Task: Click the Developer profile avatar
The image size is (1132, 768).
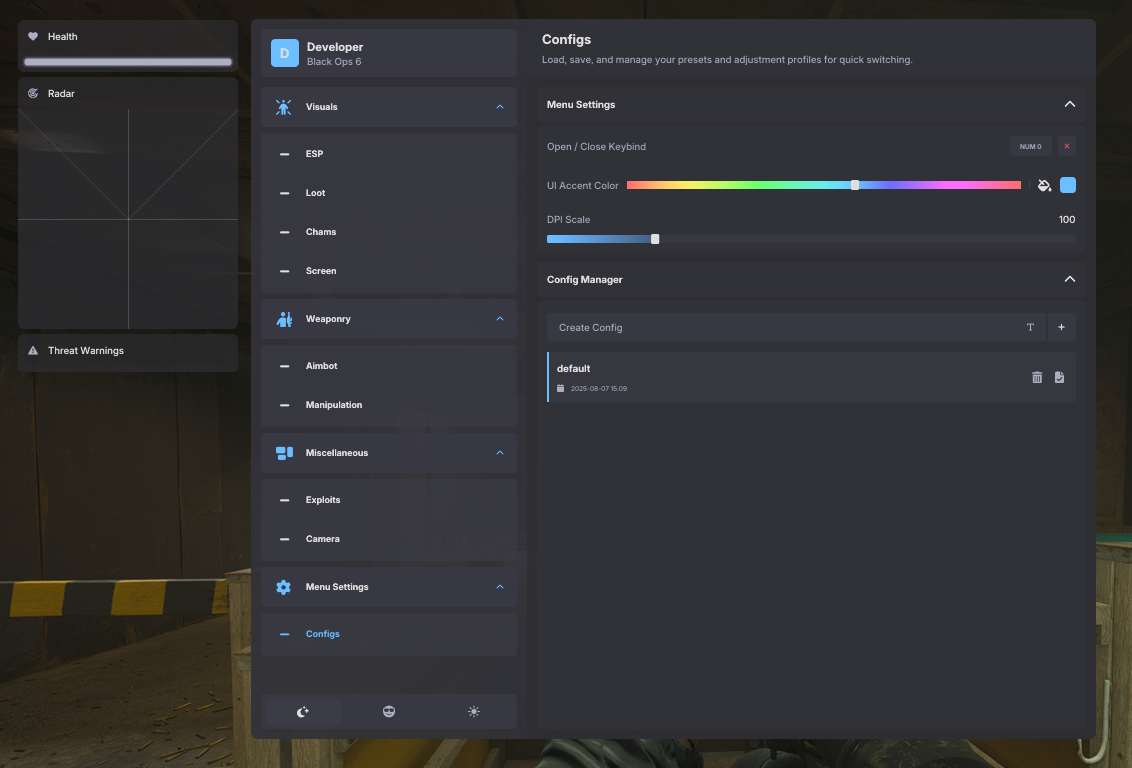Action: click(x=285, y=53)
